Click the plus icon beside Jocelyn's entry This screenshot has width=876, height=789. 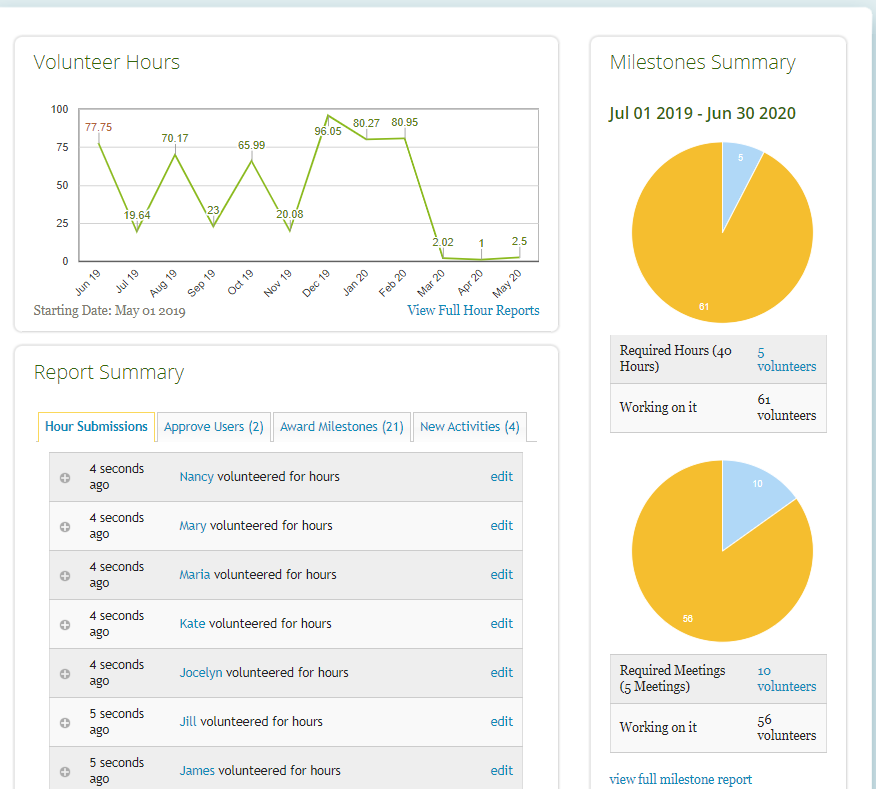(x=65, y=674)
